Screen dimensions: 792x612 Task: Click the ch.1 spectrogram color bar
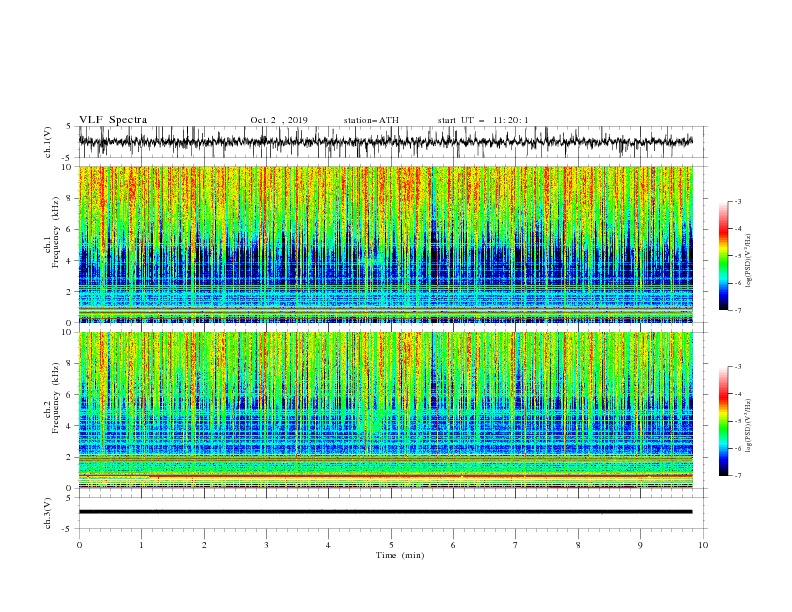723,256
